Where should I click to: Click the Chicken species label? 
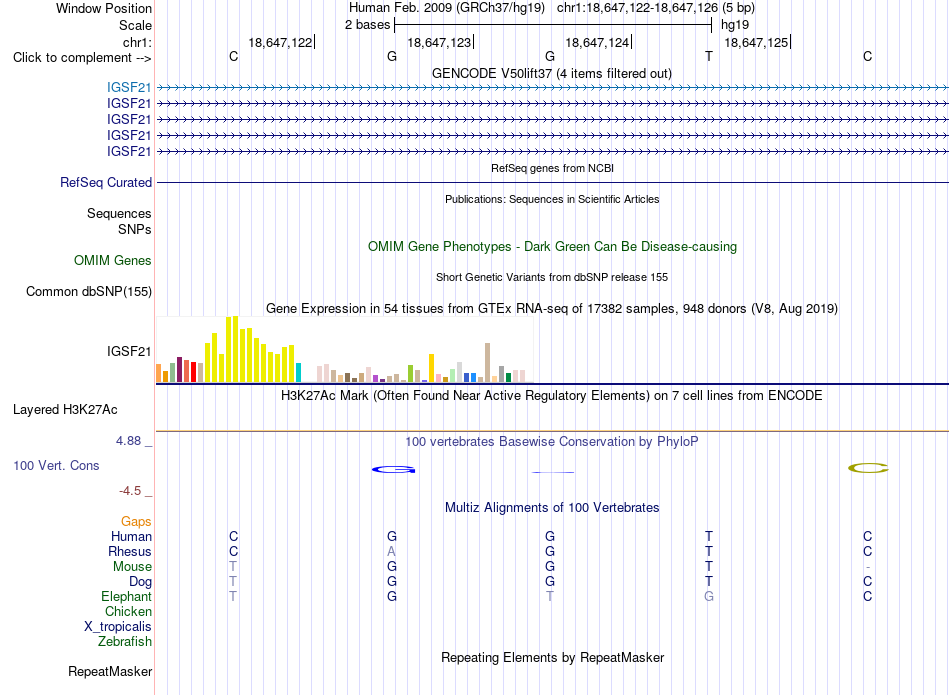coord(128,611)
